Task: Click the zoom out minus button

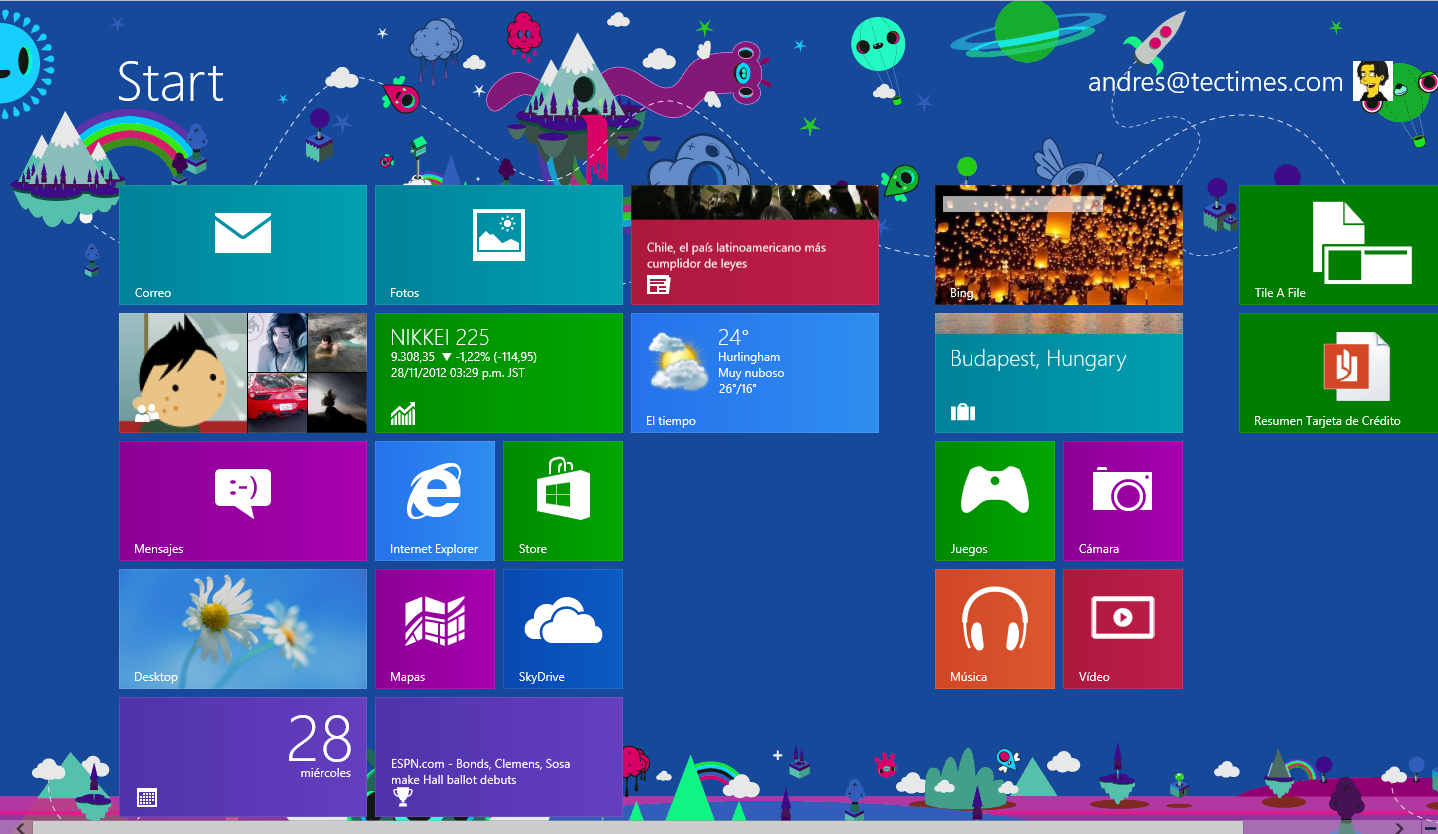Action: [x=1429, y=827]
